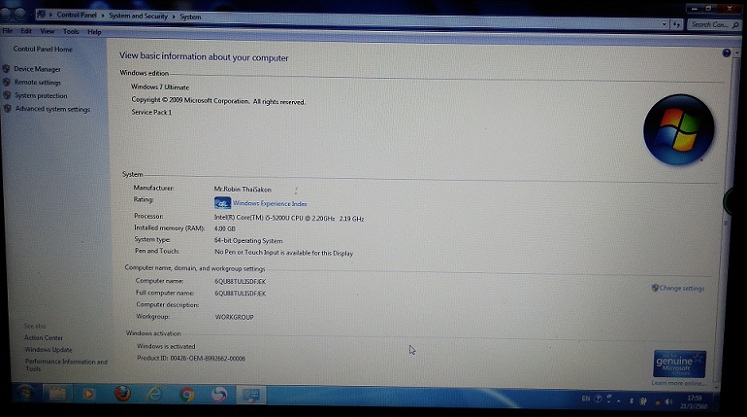Expand the System and Security breadcrumb arrow
The width and height of the screenshot is (747, 417).
coord(173,17)
